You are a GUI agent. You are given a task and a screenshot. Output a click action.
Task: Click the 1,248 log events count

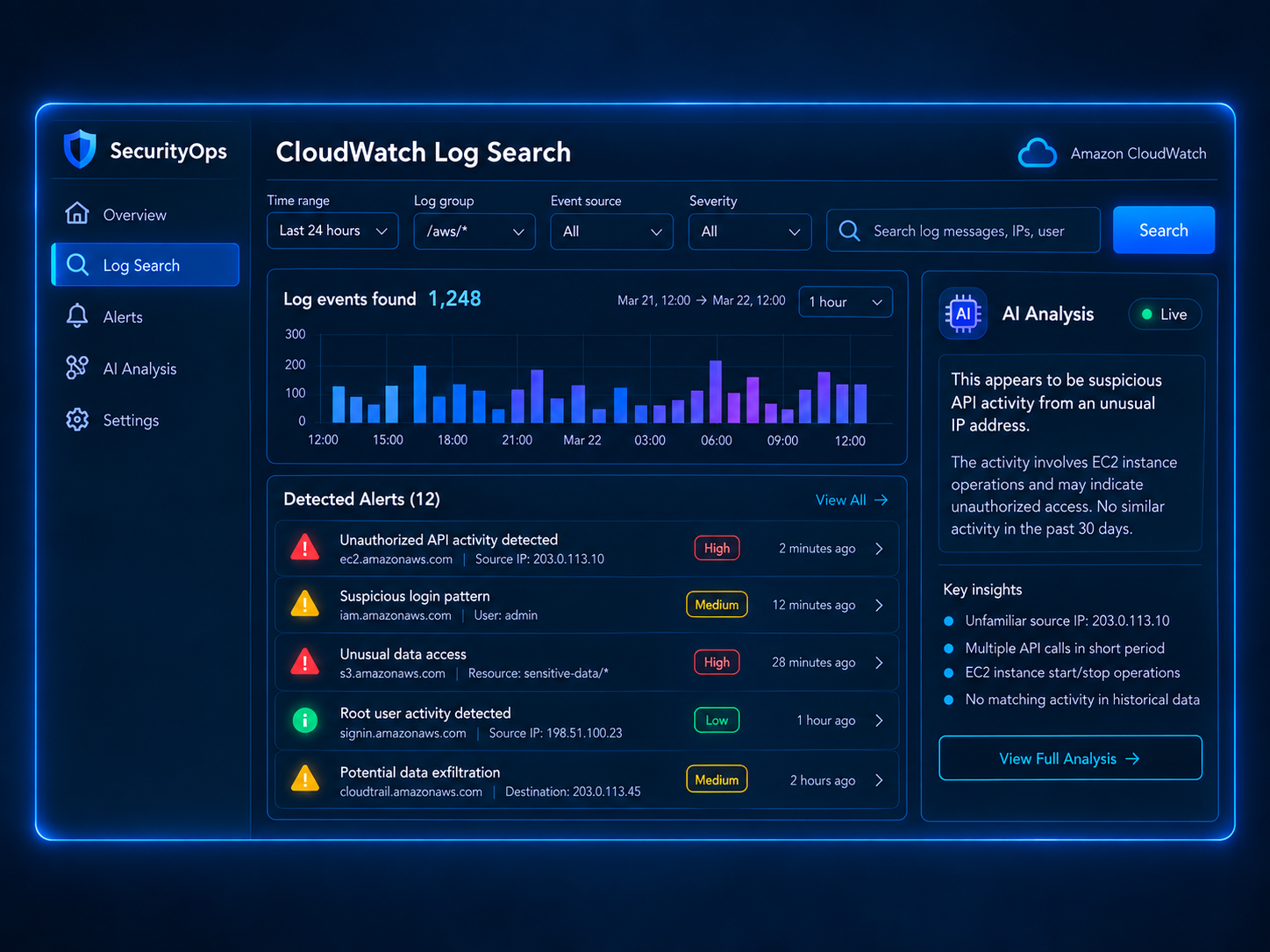pyautogui.click(x=454, y=299)
